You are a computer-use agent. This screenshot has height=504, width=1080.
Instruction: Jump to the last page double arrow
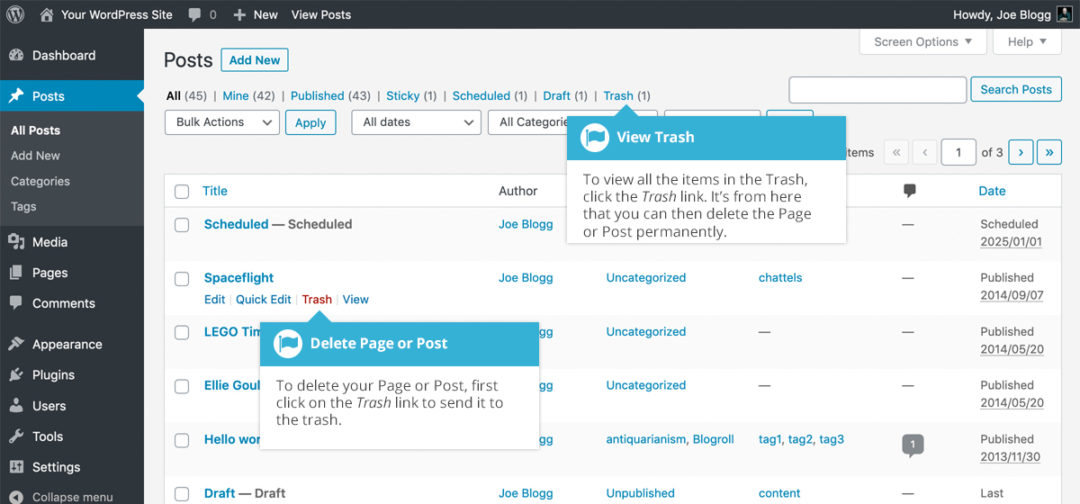pos(1049,152)
